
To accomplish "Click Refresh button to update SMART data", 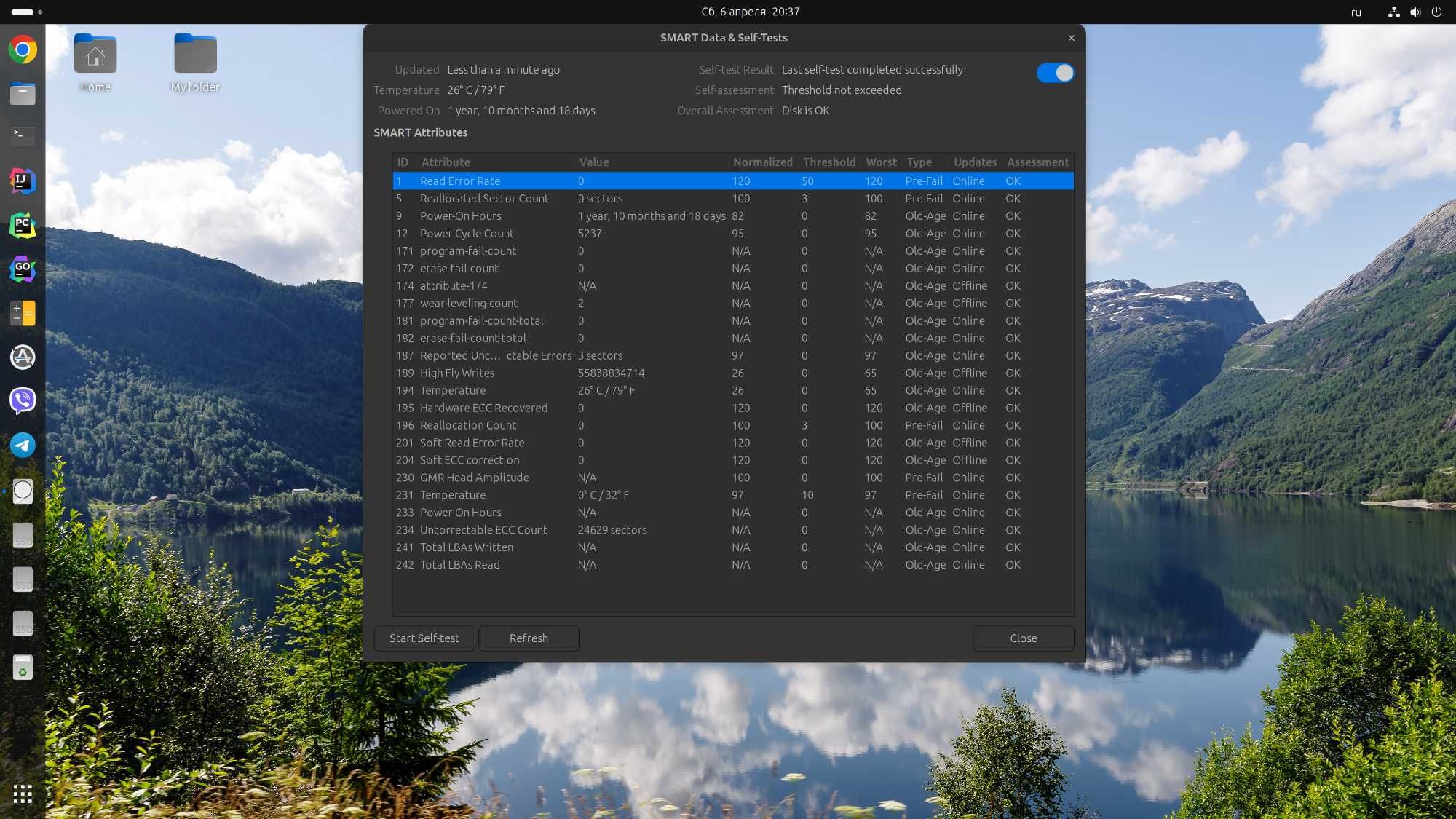I will pyautogui.click(x=528, y=638).
